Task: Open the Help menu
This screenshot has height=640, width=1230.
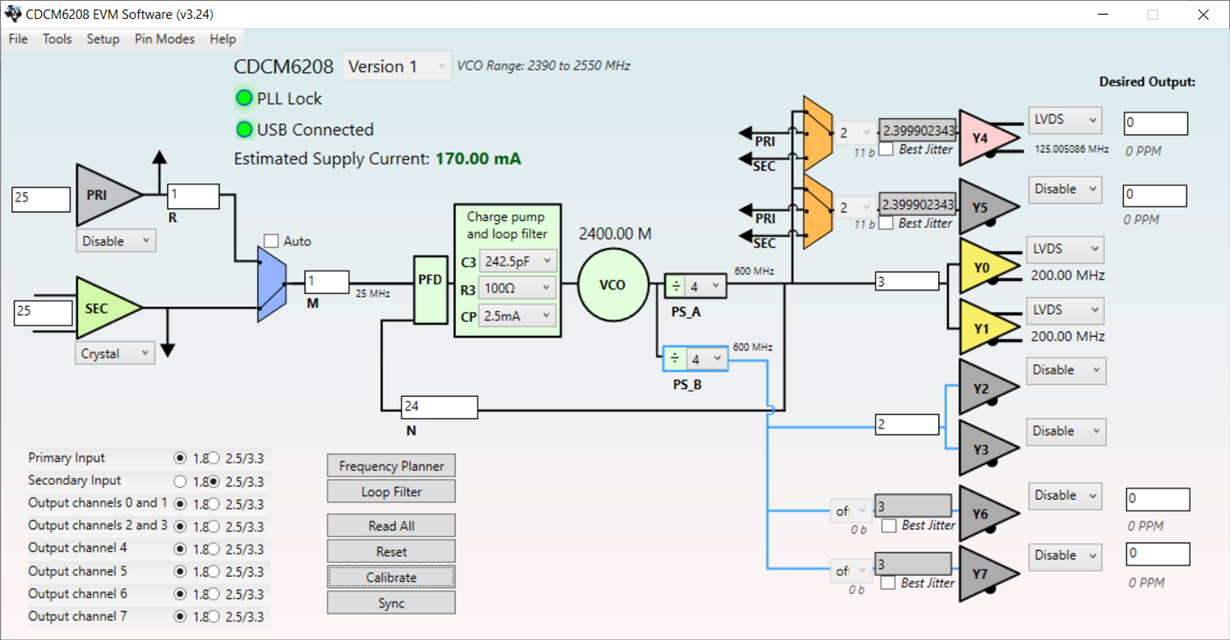Action: pos(223,39)
